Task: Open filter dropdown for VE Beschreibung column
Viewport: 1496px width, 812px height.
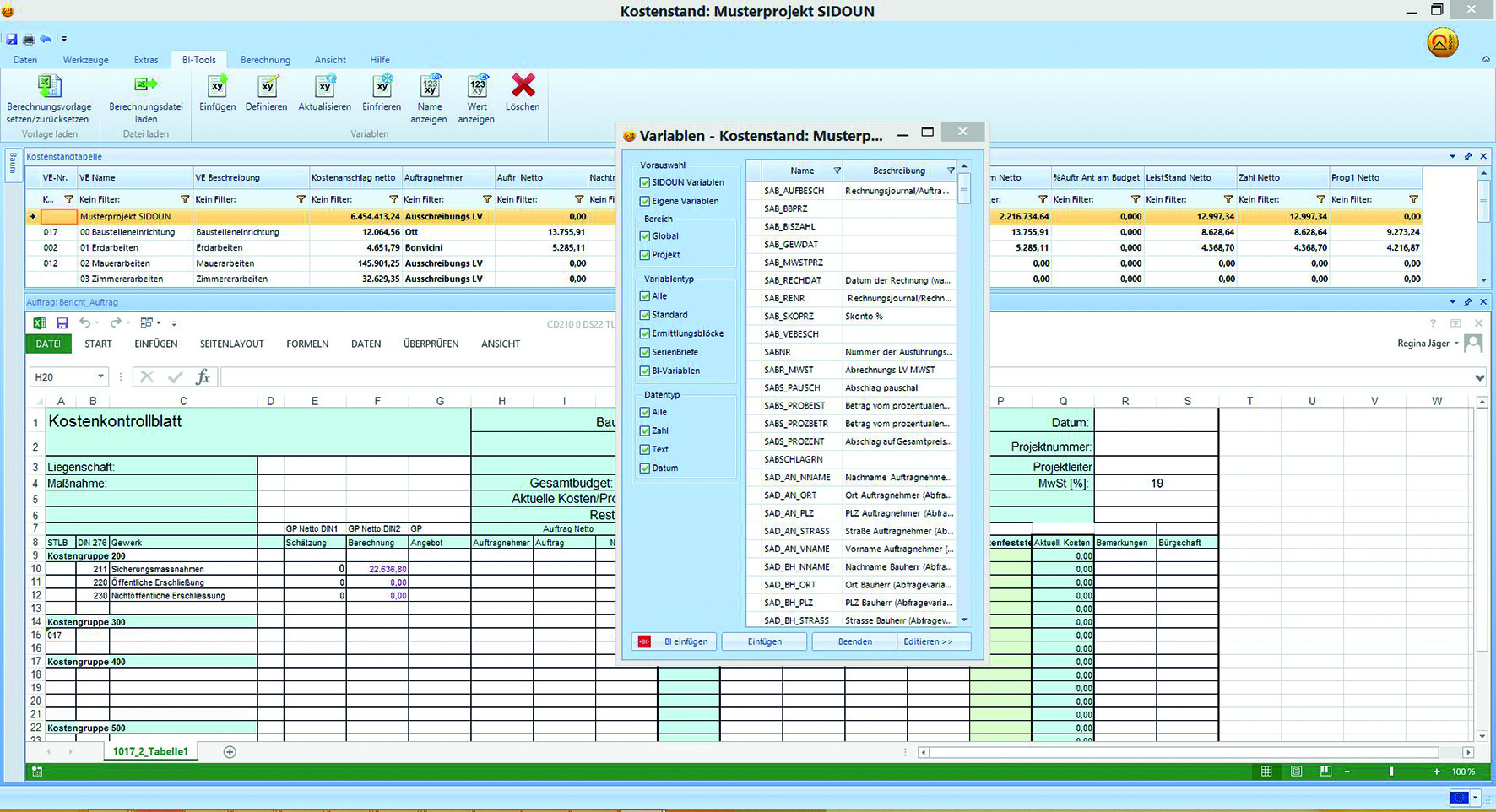Action: [301, 199]
